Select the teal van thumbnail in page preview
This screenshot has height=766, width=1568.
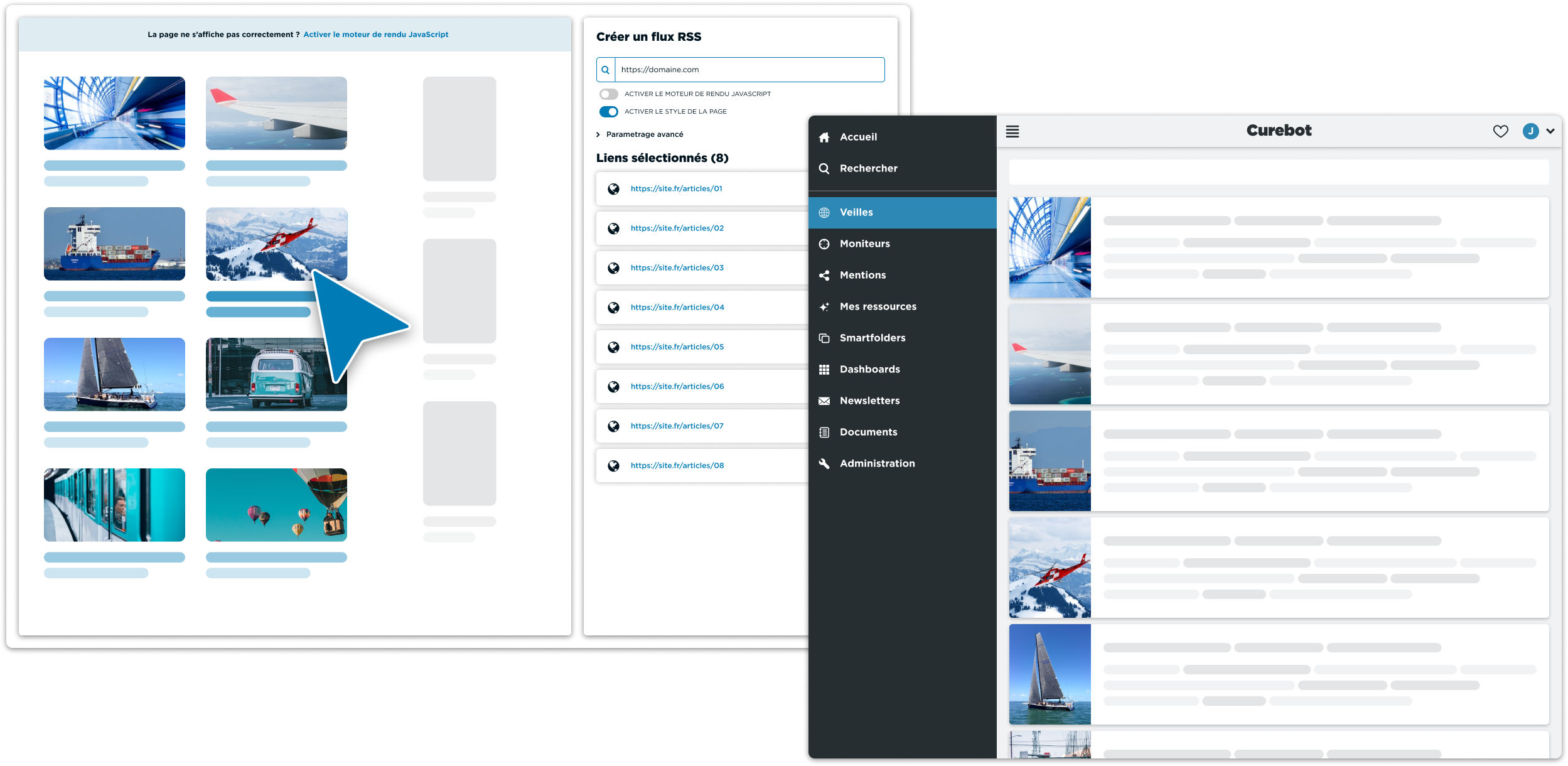pos(276,374)
